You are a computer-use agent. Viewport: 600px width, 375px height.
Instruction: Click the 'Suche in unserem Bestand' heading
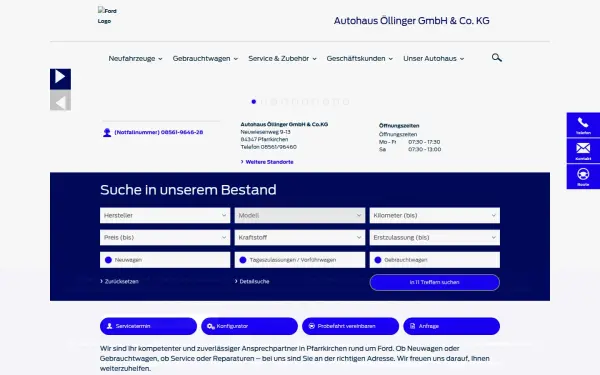coord(188,190)
